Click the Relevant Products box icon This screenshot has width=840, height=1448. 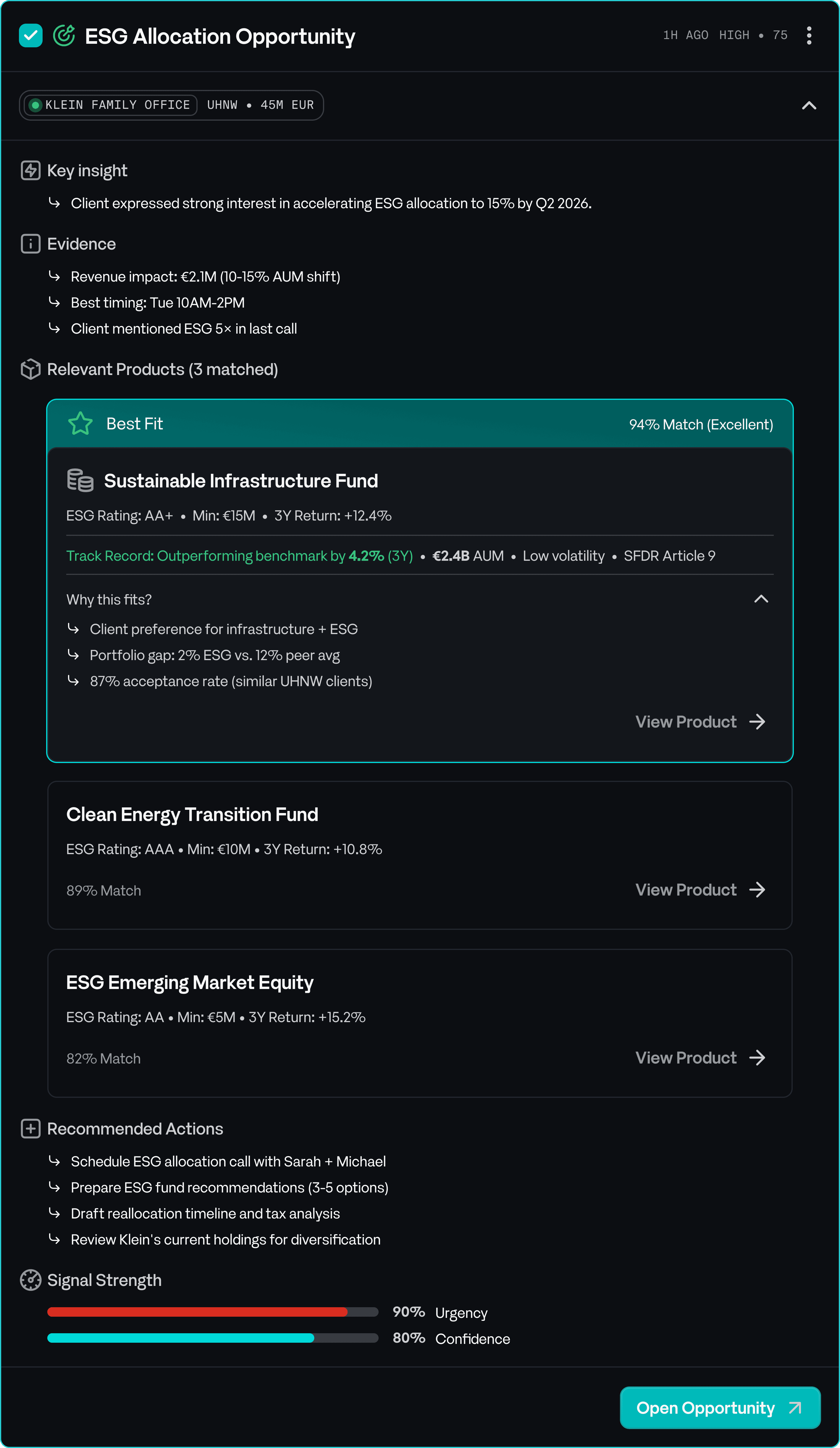click(x=30, y=369)
